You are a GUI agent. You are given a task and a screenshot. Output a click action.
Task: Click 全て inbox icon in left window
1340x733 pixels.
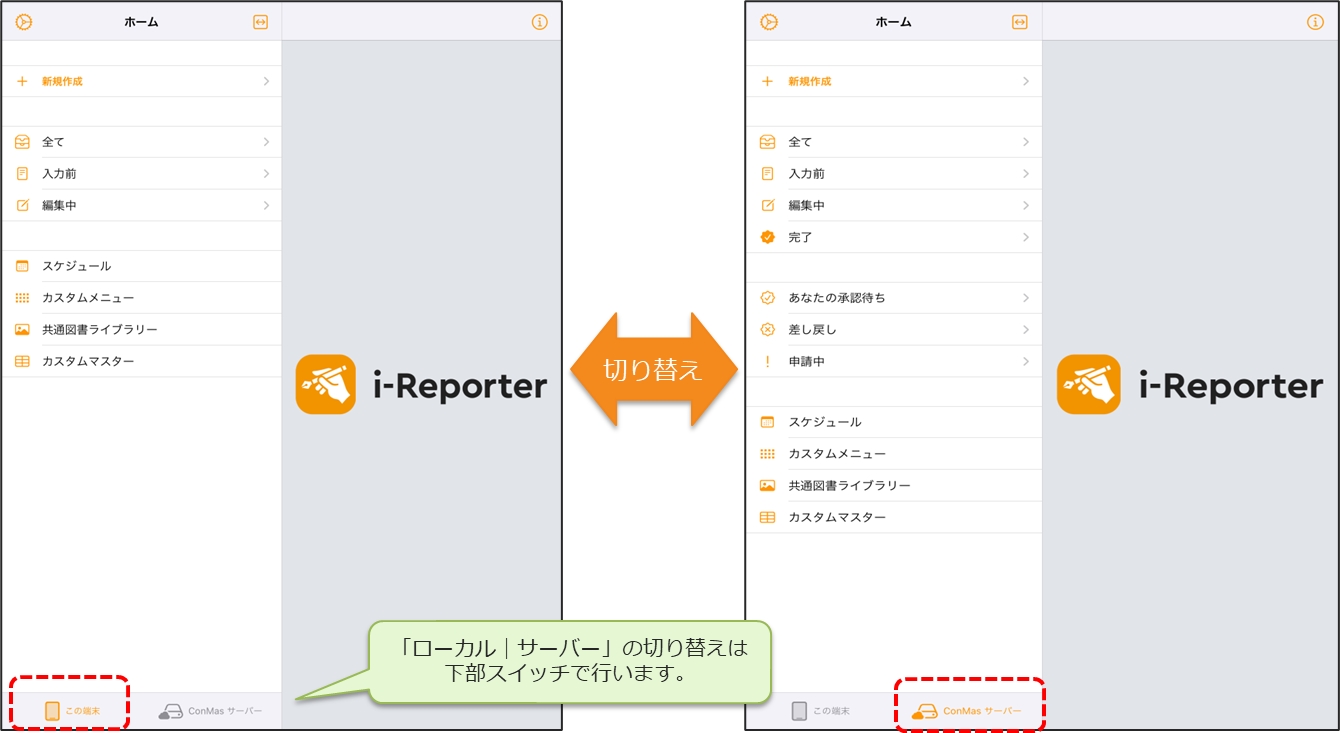[x=23, y=142]
